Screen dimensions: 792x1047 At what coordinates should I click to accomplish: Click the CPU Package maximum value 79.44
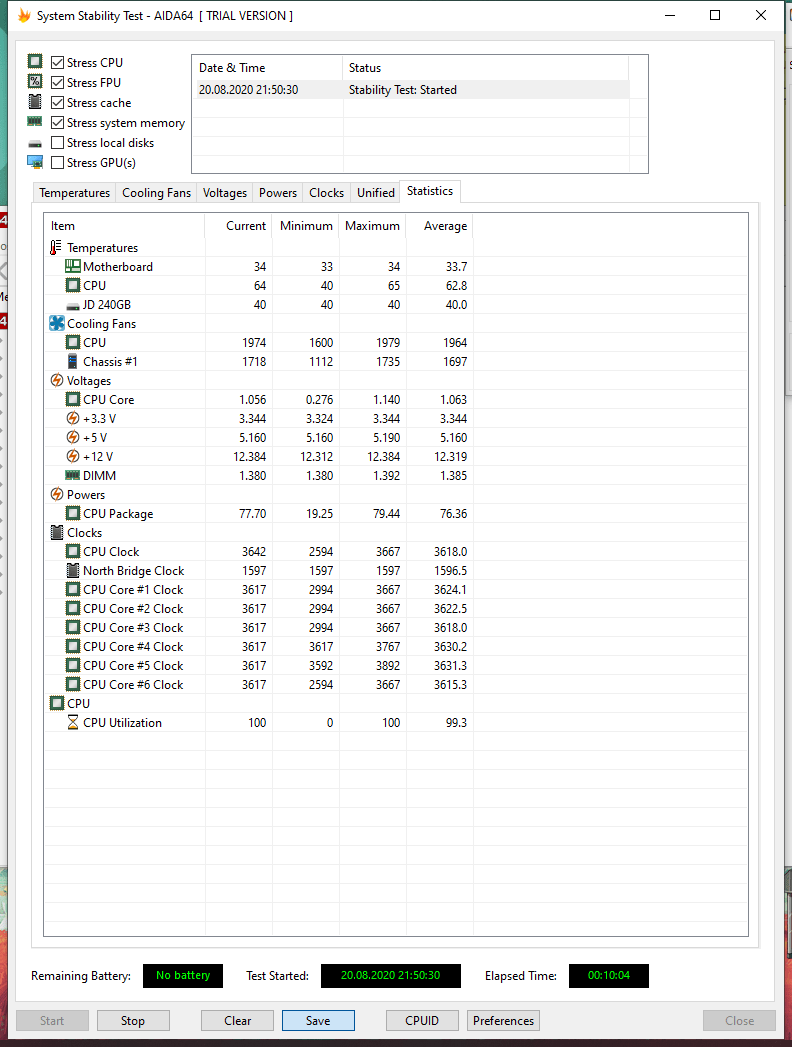[x=386, y=513]
